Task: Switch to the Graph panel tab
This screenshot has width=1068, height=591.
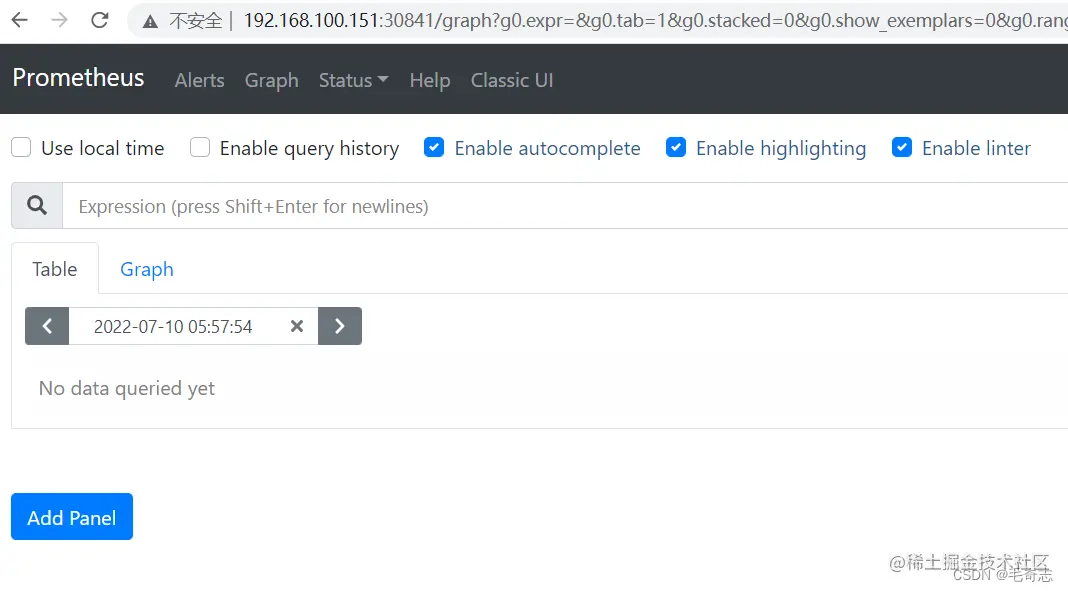Action: pos(147,269)
